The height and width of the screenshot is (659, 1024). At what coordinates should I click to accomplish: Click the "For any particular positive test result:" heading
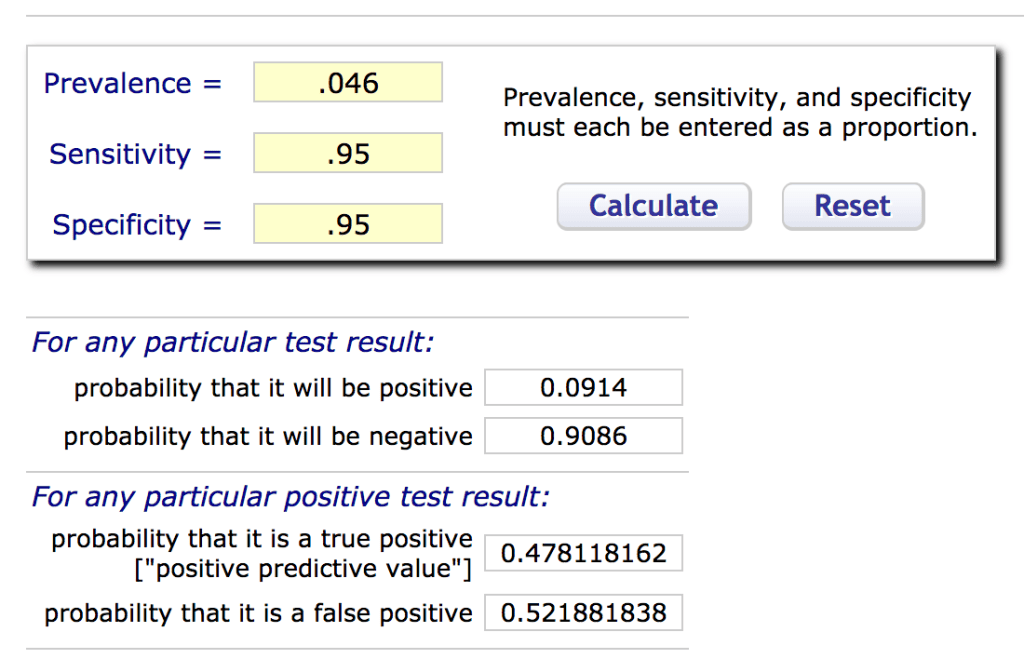coord(290,497)
